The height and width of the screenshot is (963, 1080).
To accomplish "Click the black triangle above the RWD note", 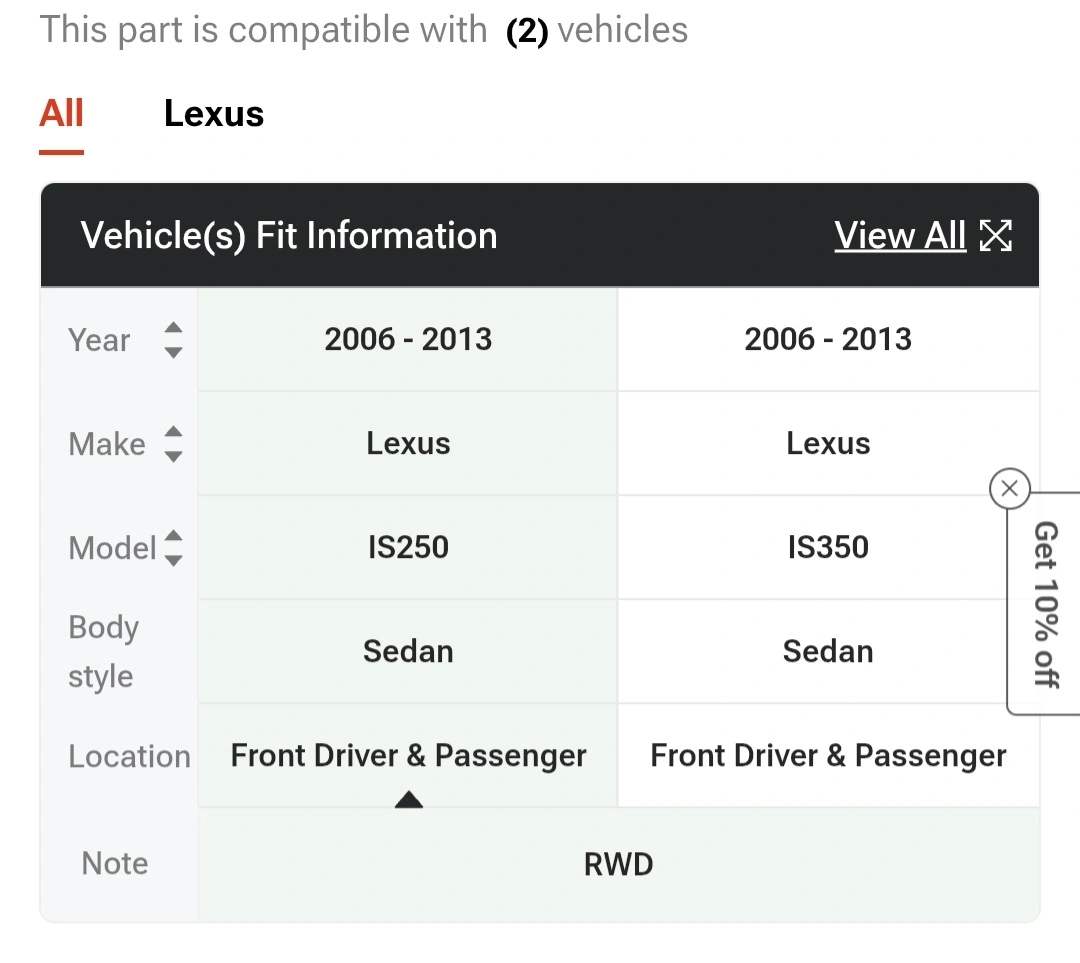I will click(408, 799).
